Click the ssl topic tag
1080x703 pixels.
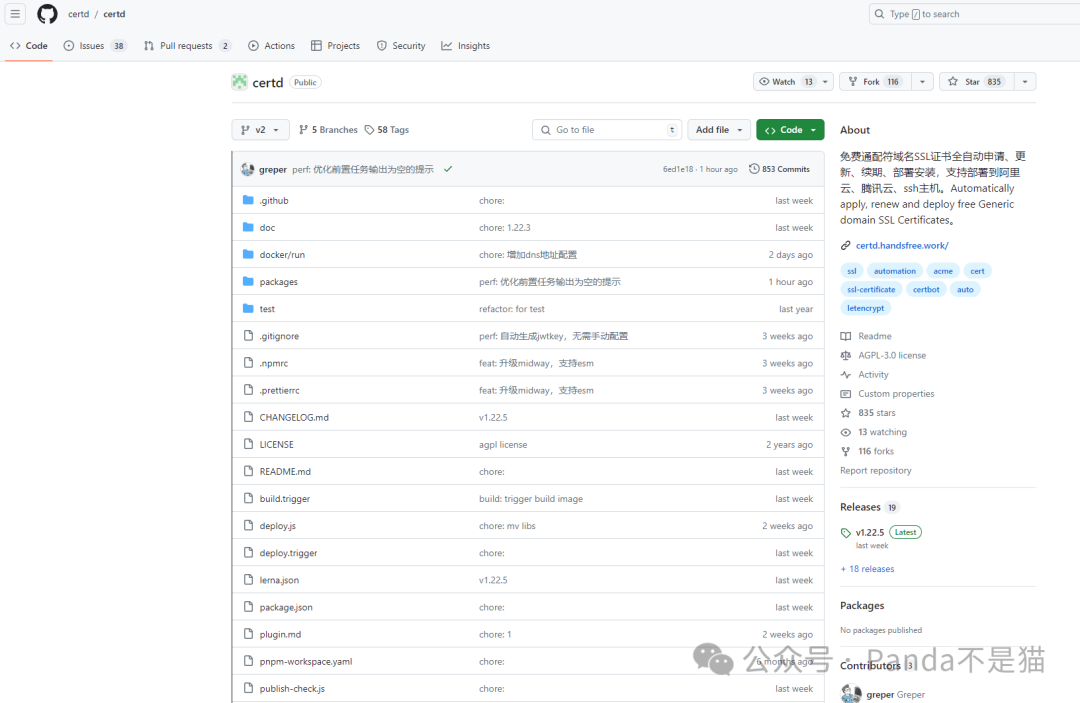[851, 271]
